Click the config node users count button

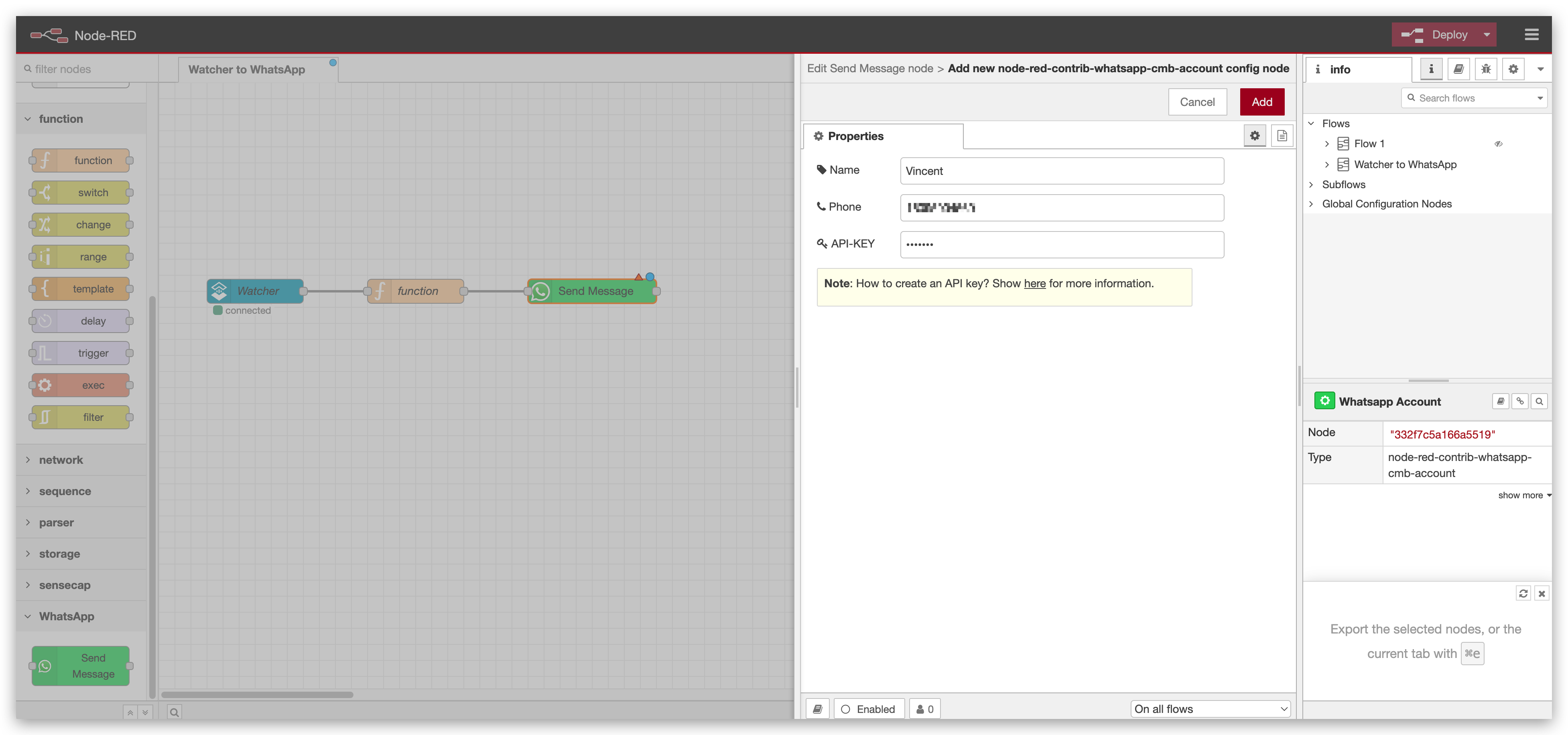point(924,709)
